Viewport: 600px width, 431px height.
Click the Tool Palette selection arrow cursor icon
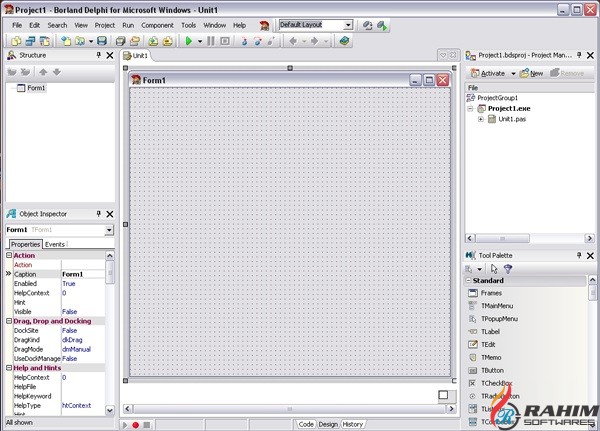(494, 269)
